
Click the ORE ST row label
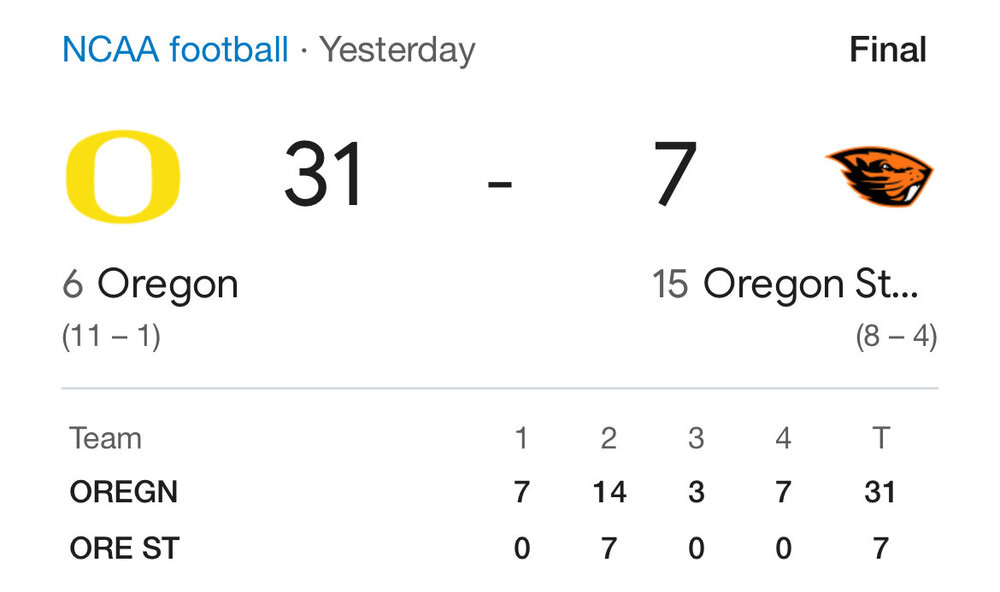125,548
